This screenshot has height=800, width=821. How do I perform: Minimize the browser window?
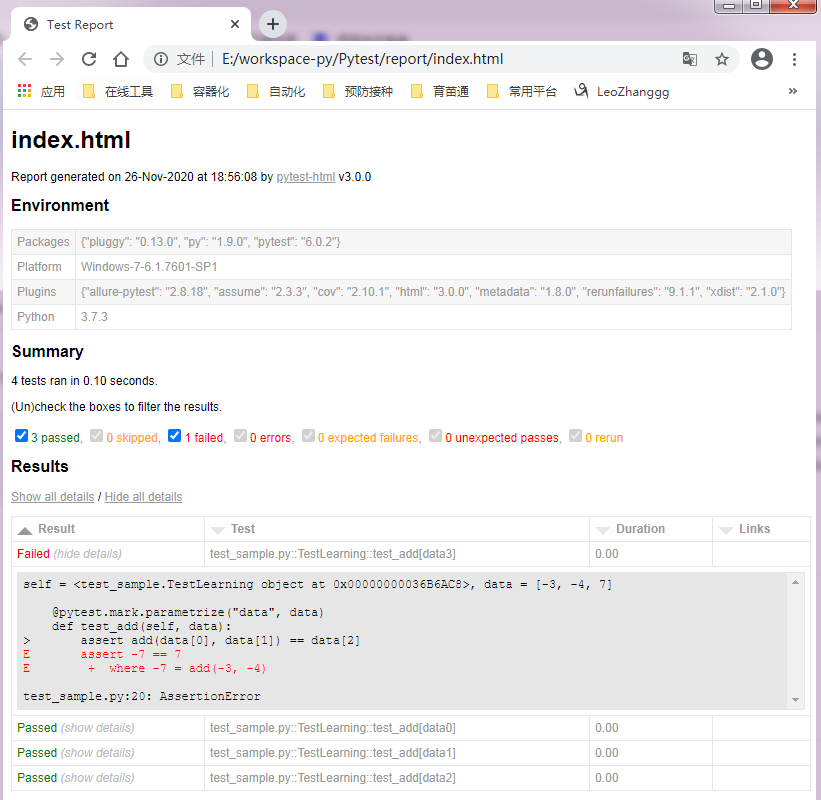(729, 6)
